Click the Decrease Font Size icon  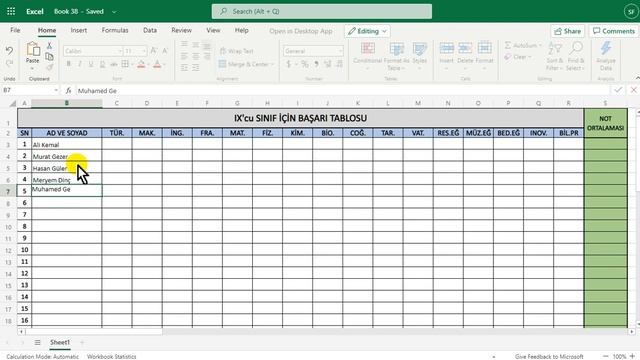(165, 51)
